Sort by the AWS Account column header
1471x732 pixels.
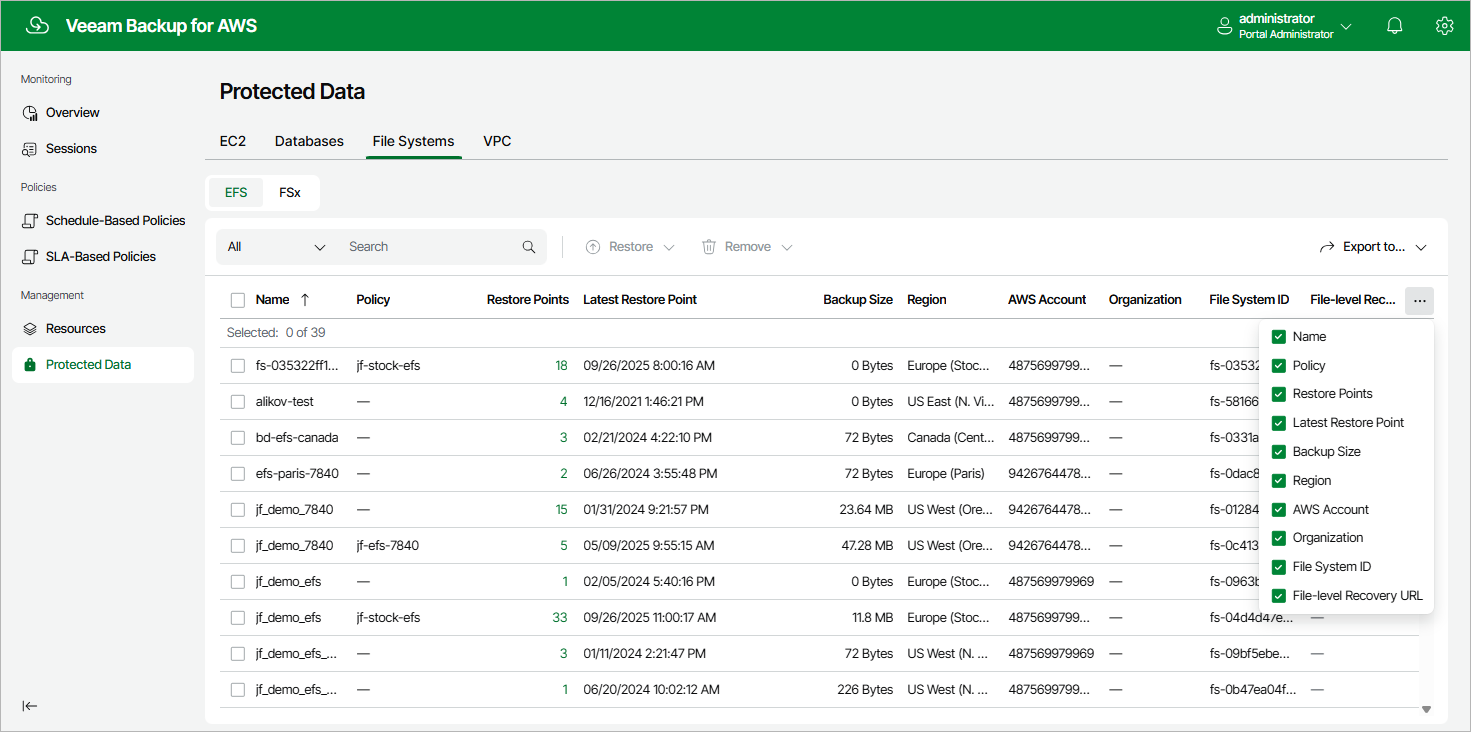[1047, 300]
